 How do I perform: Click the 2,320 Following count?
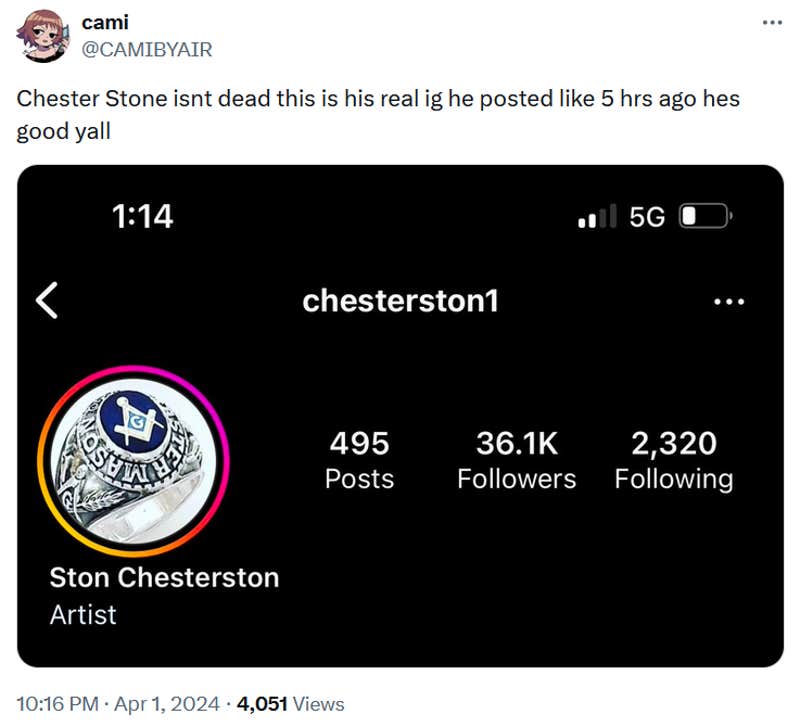click(x=675, y=460)
